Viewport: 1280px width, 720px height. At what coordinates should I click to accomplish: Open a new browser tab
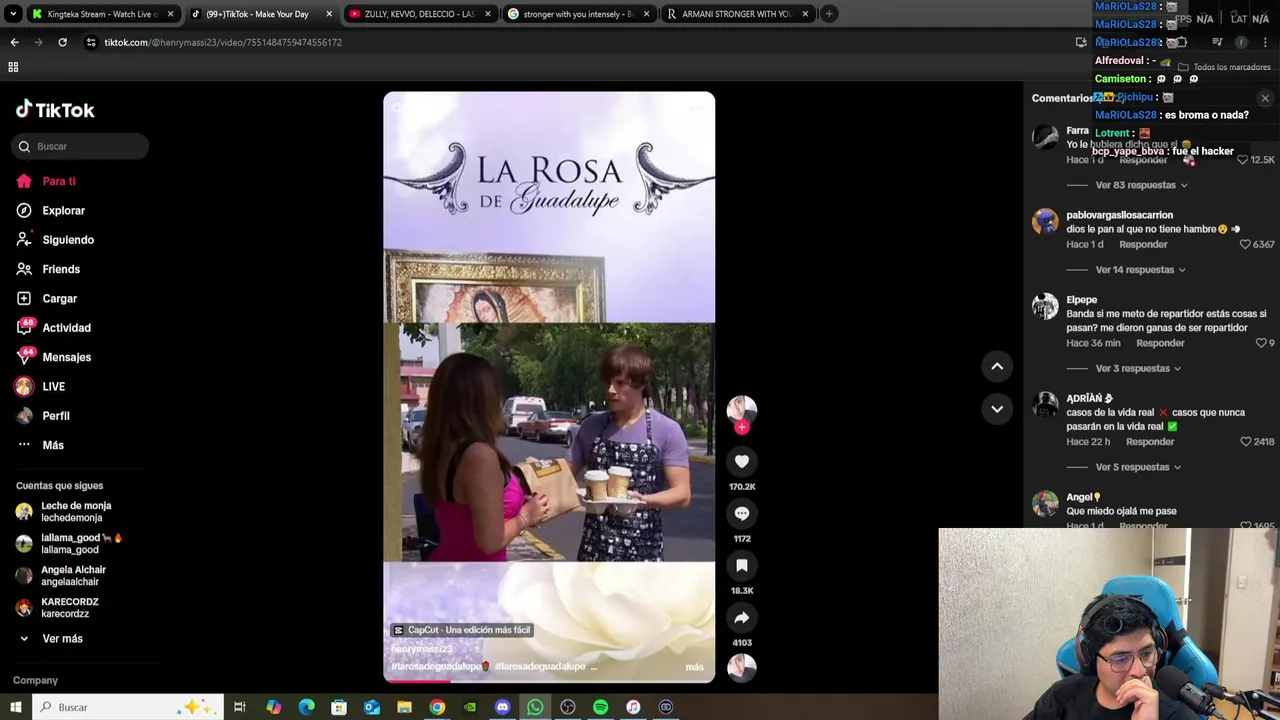click(x=829, y=14)
